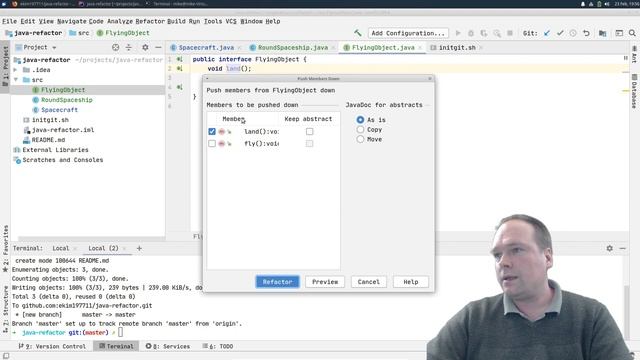Select initgit.sh in the project tree
This screenshot has width=640, height=360.
[x=50, y=120]
